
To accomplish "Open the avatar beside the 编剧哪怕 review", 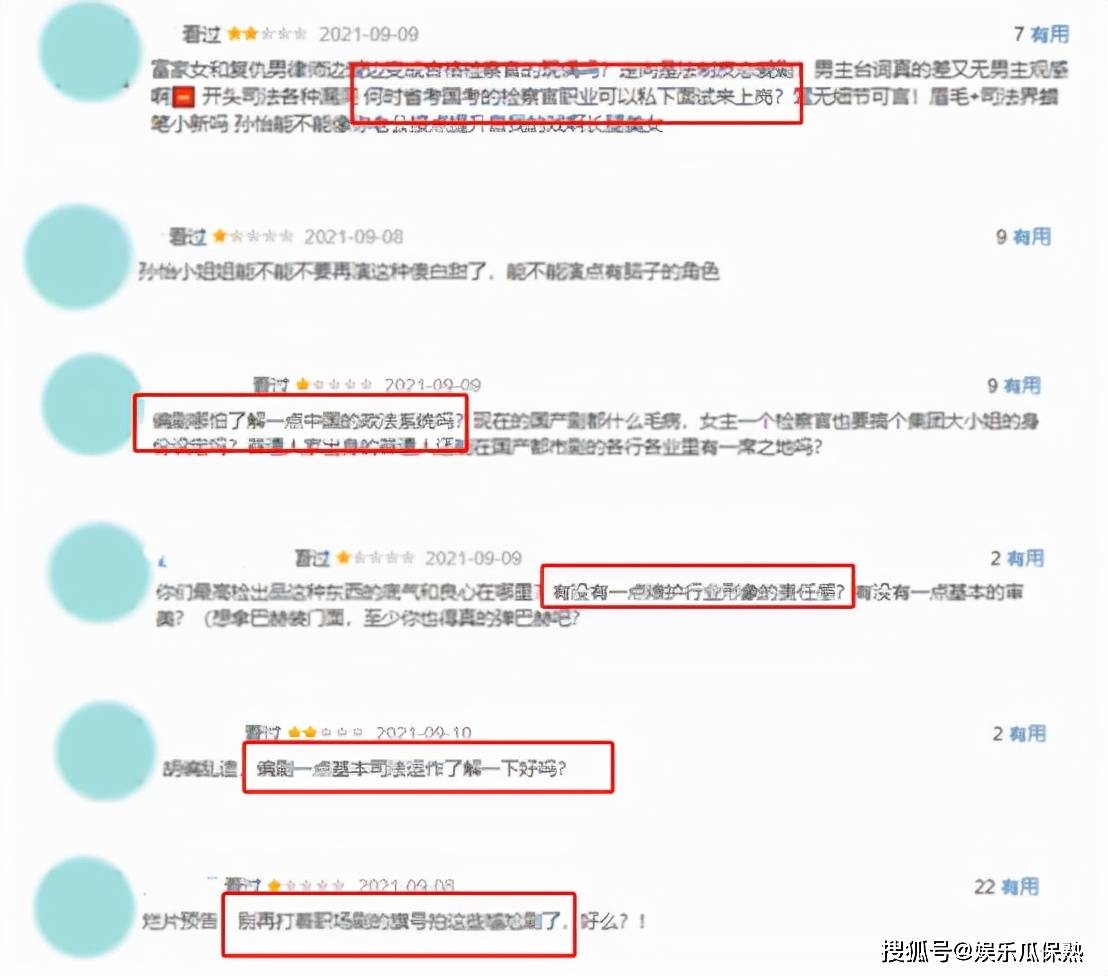I will [x=92, y=404].
